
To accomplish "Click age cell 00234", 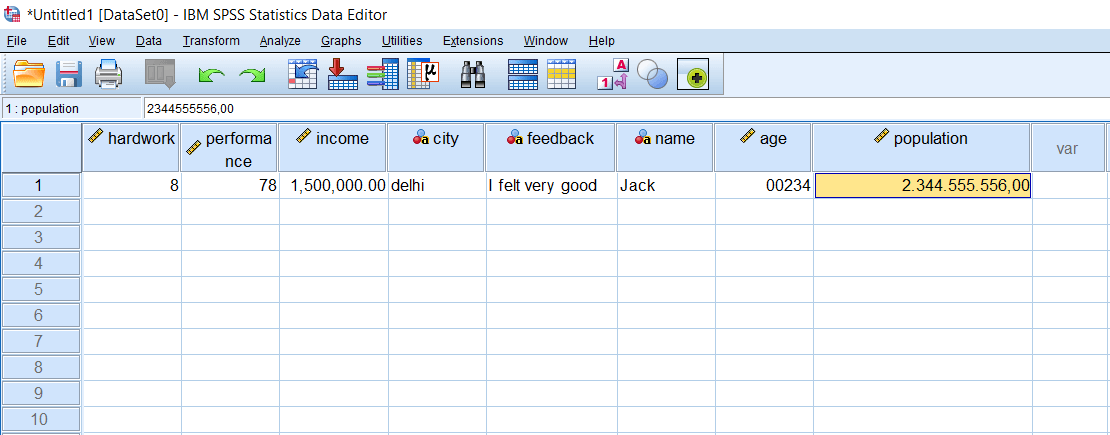I will 763,186.
